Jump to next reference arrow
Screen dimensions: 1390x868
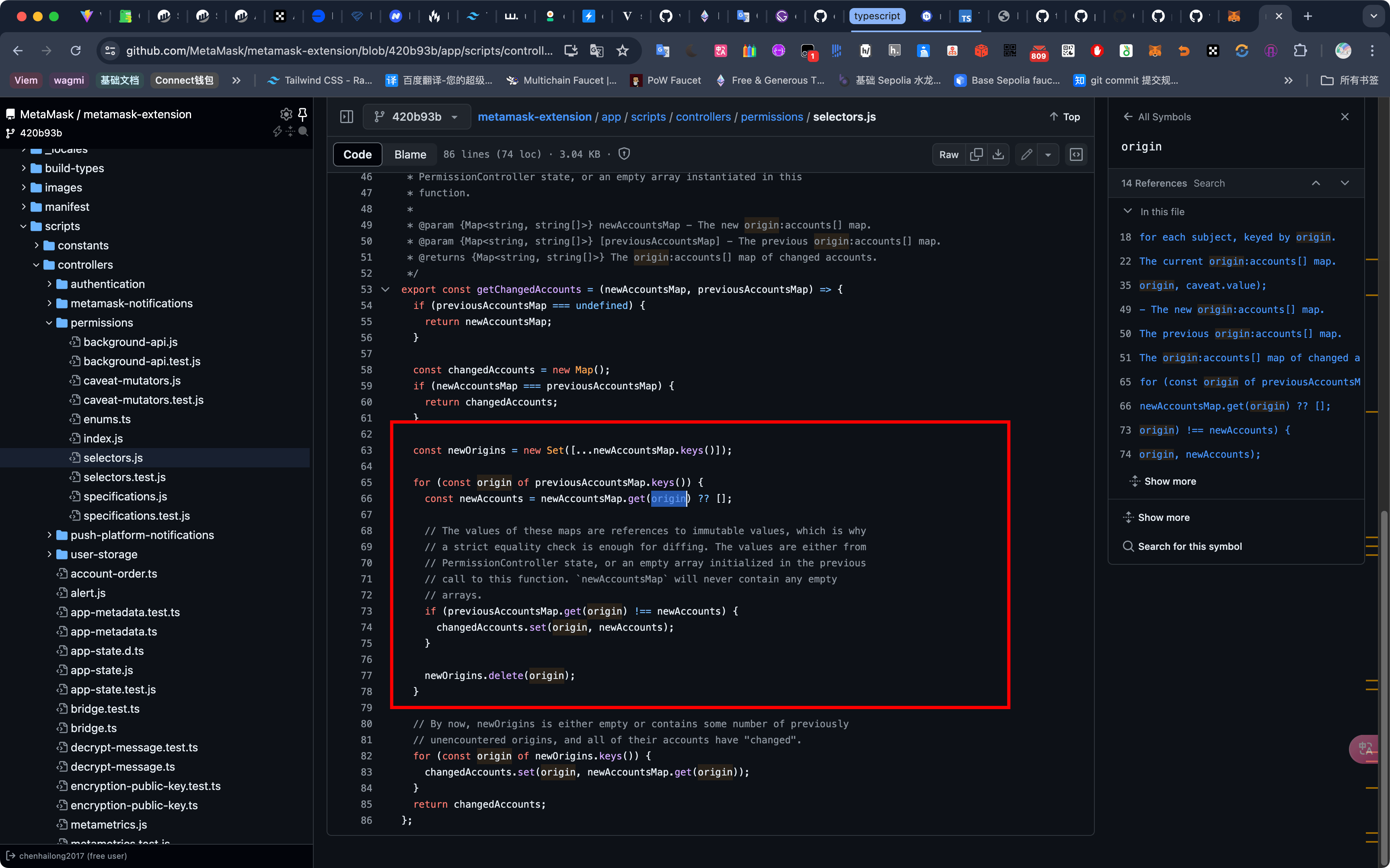tap(1345, 183)
